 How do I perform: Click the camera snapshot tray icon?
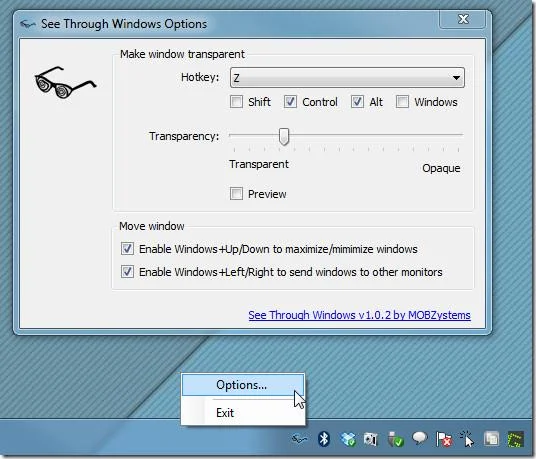click(x=371, y=439)
